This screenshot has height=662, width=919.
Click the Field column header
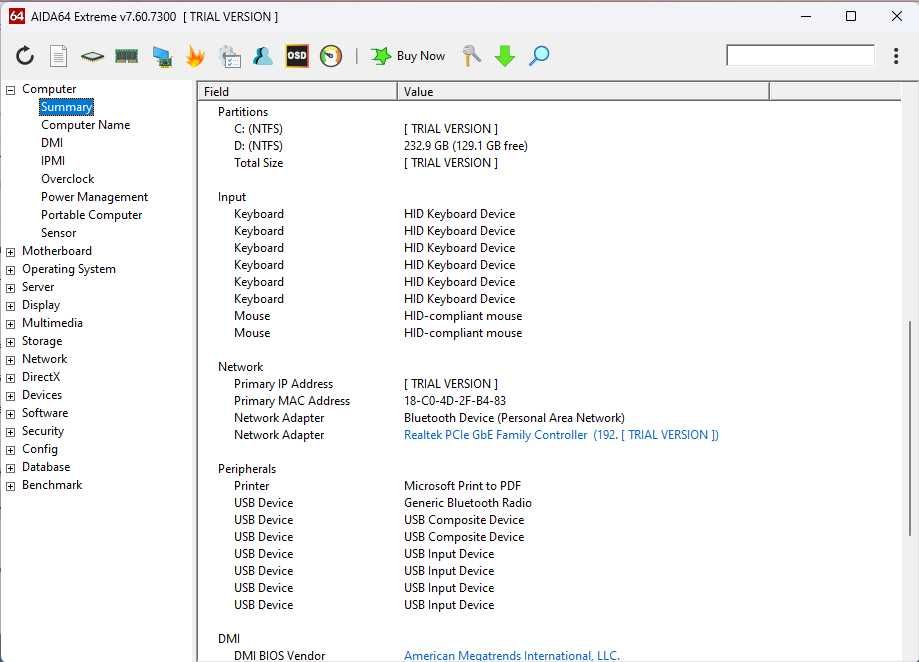click(298, 91)
